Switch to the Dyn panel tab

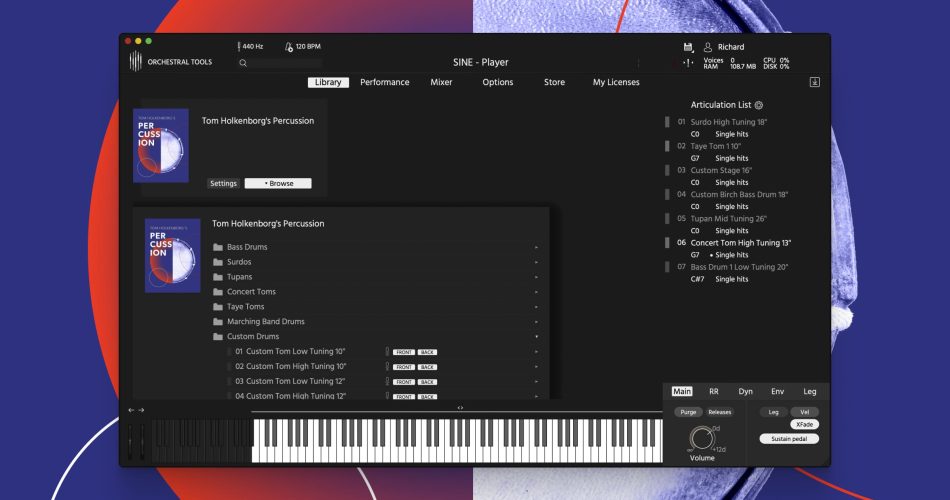click(746, 392)
